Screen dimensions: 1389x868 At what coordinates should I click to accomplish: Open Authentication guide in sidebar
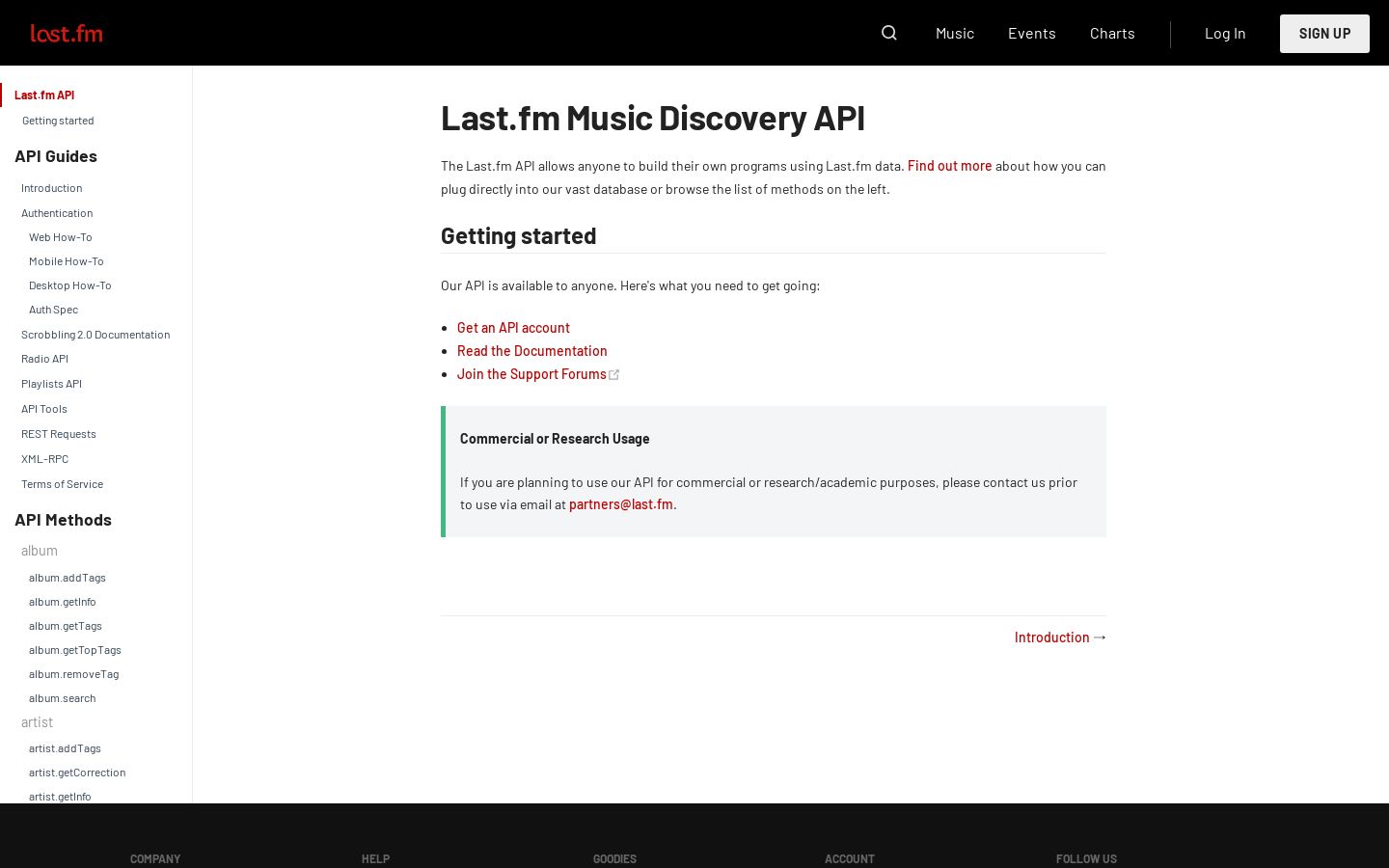(x=57, y=213)
